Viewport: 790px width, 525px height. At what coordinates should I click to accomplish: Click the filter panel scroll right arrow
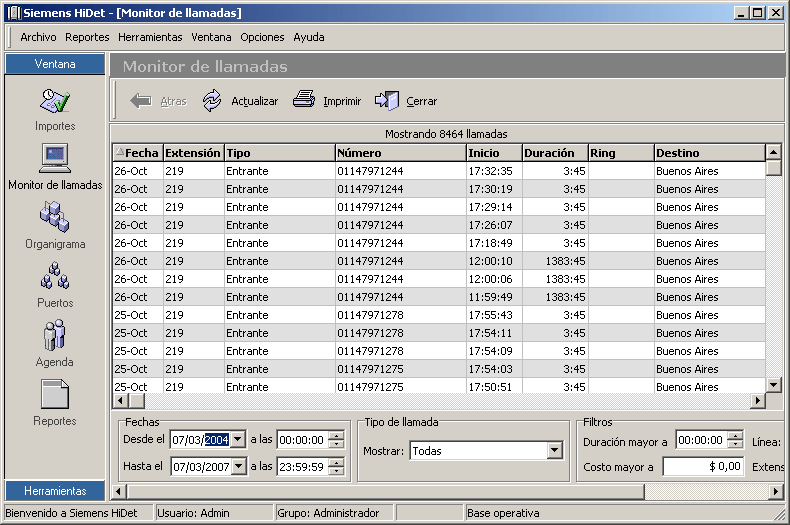click(x=776, y=491)
